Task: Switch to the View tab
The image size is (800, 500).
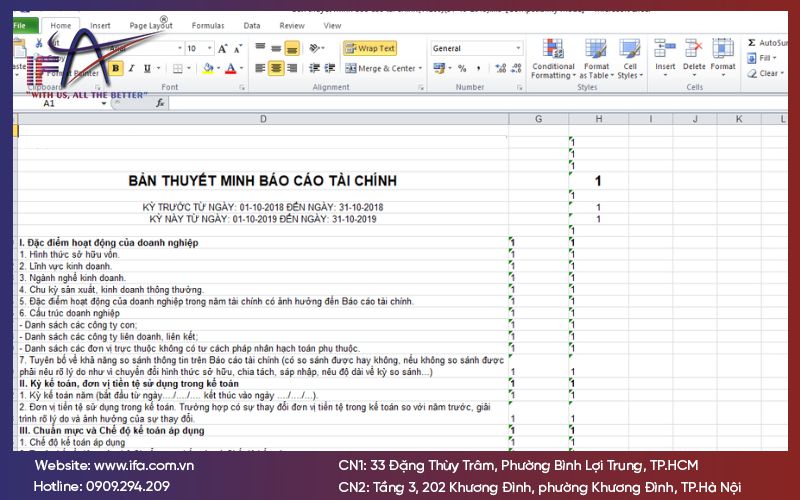Action: click(x=332, y=26)
